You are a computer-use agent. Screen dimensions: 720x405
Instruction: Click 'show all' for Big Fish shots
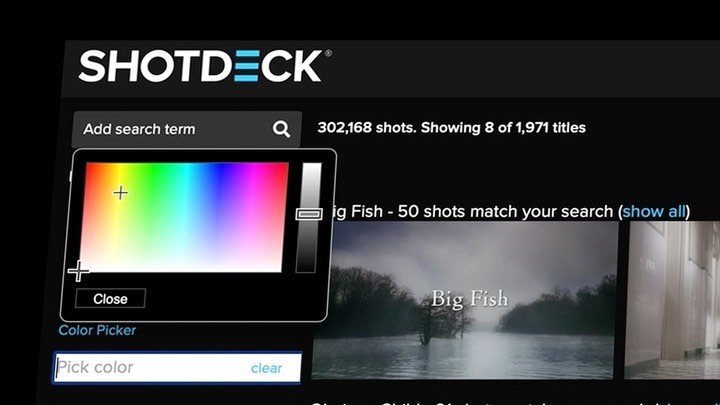[654, 212]
